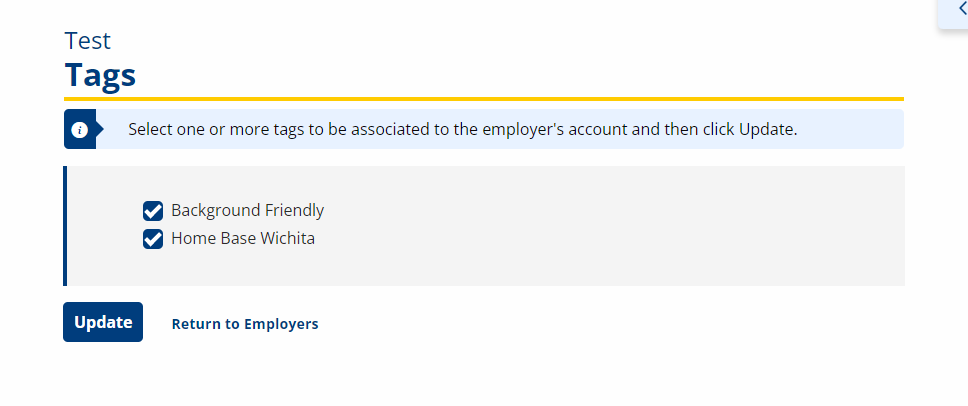968x406 pixels.
Task: Open the slide-out tab at the top-right corner
Action: [953, 14]
